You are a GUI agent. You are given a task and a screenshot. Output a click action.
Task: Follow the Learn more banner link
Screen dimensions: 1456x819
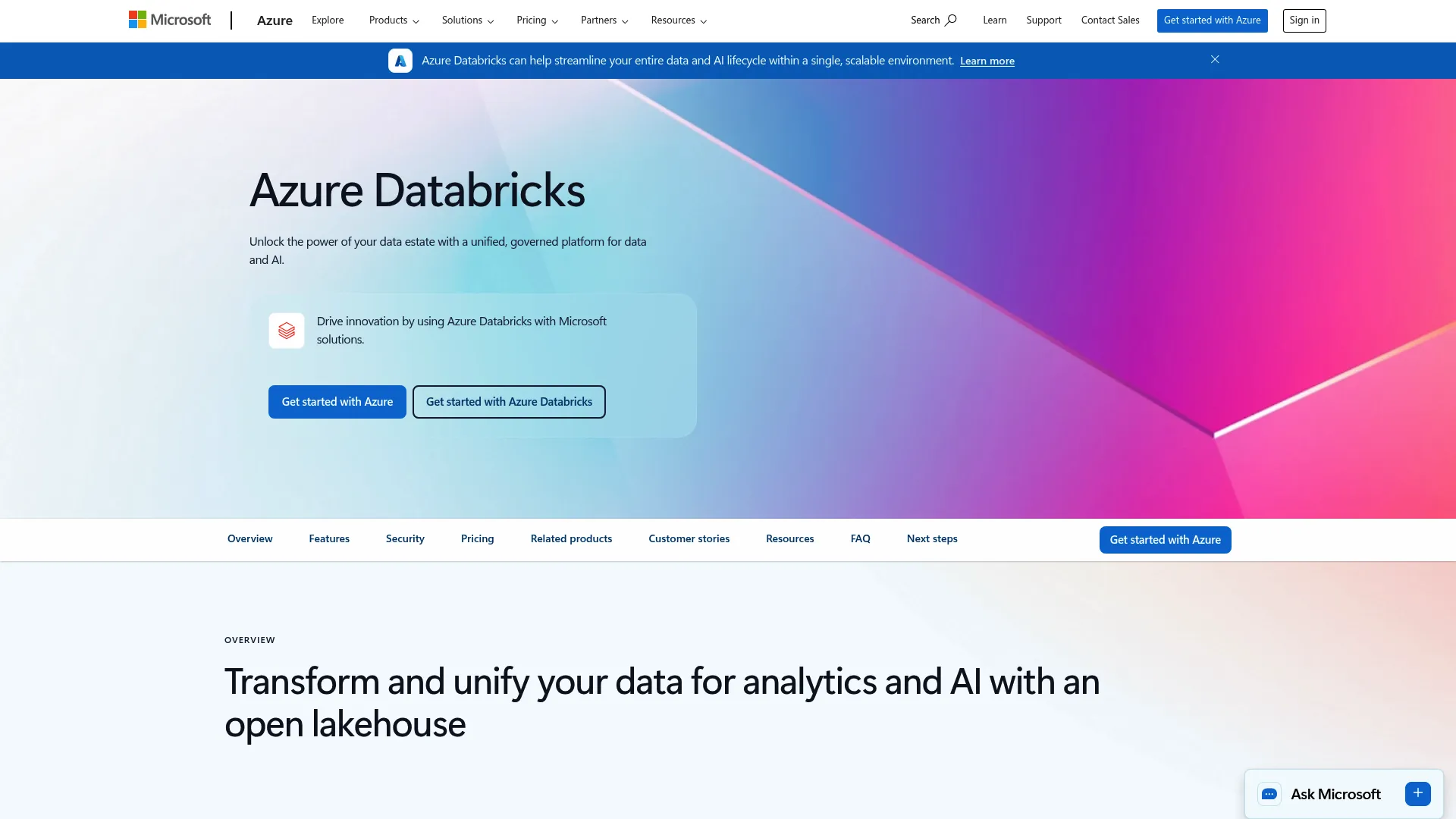(987, 61)
